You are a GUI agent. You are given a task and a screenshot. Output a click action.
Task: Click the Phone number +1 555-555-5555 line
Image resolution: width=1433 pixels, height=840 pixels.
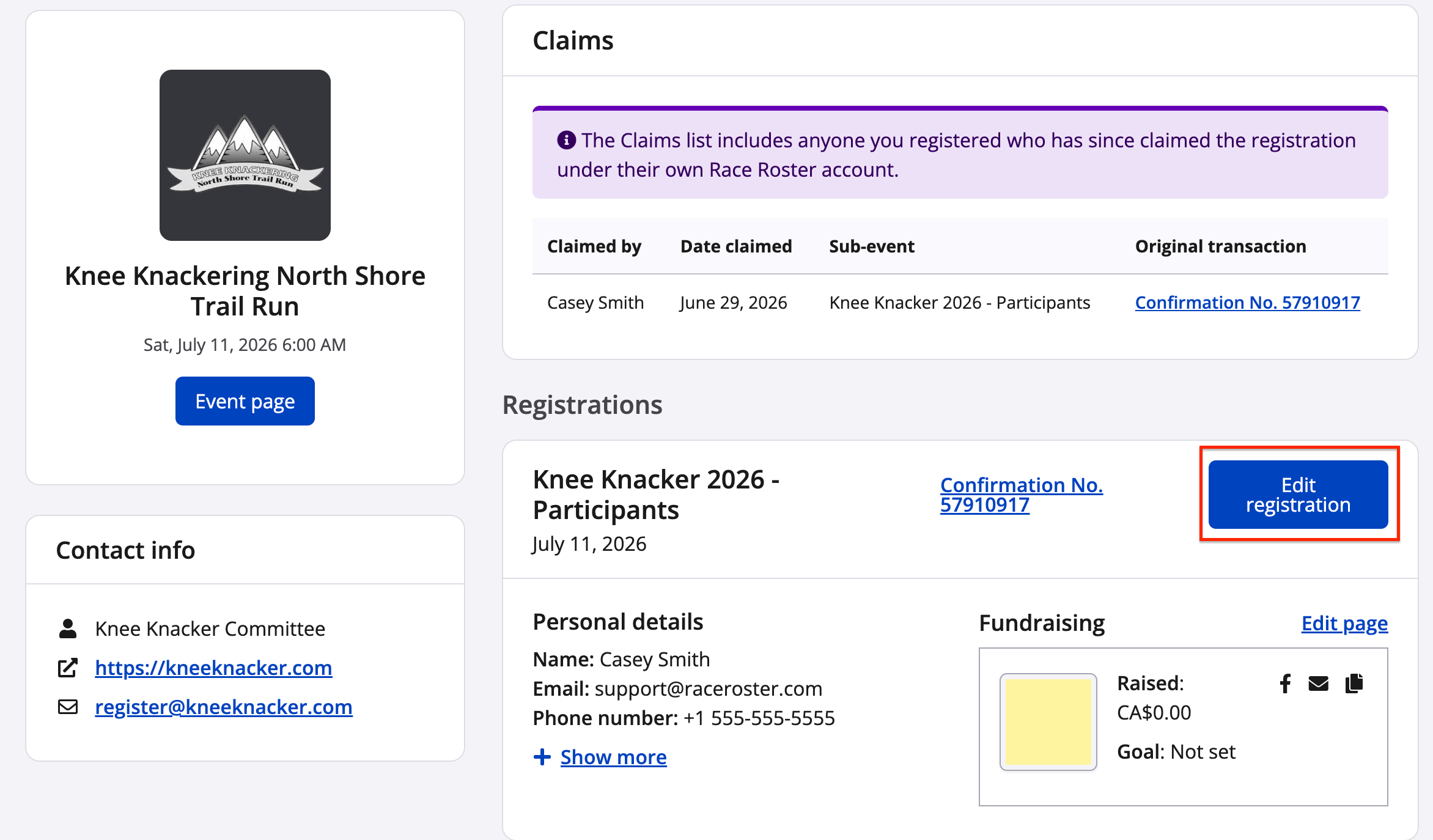click(x=684, y=718)
